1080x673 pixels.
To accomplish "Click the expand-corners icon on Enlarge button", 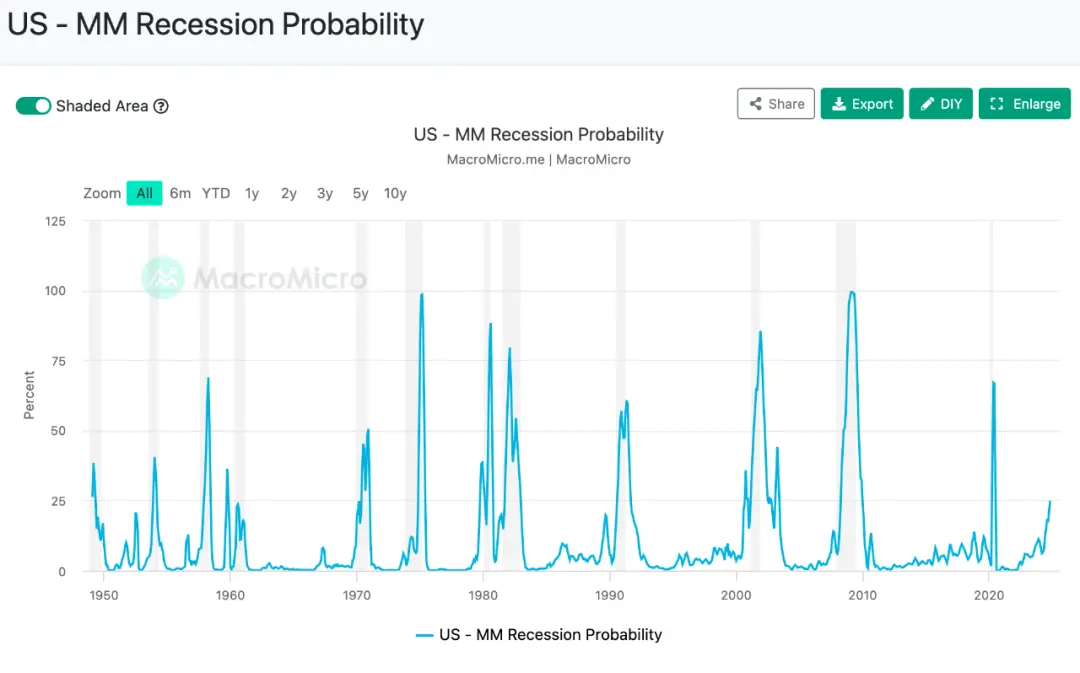I will click(x=997, y=103).
